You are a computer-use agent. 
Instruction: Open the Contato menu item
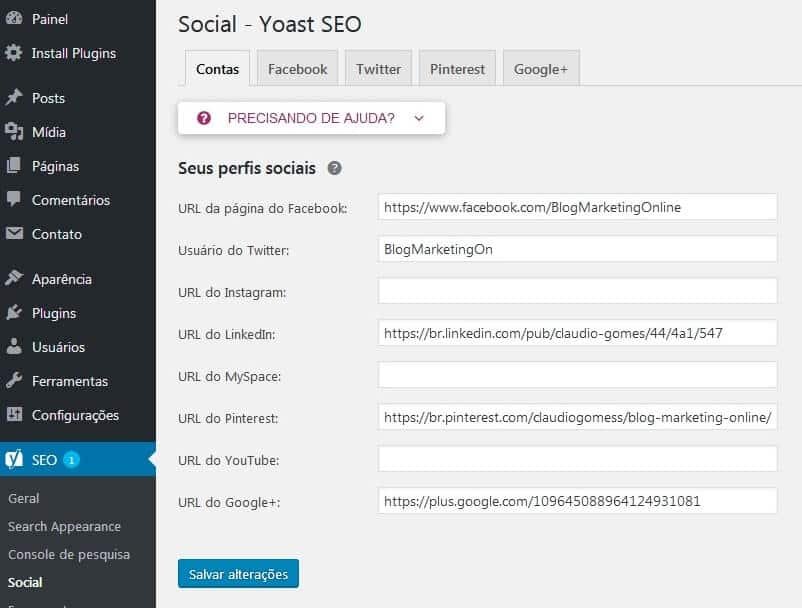57,234
